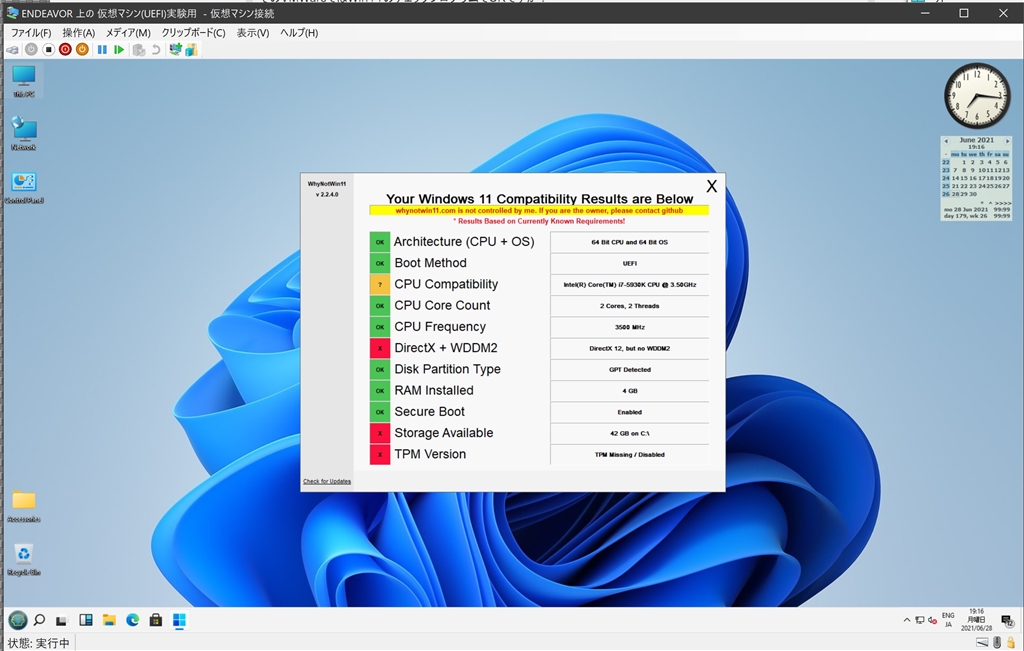
Task: Click the '3500 MHz' frequency result
Action: (x=630, y=327)
